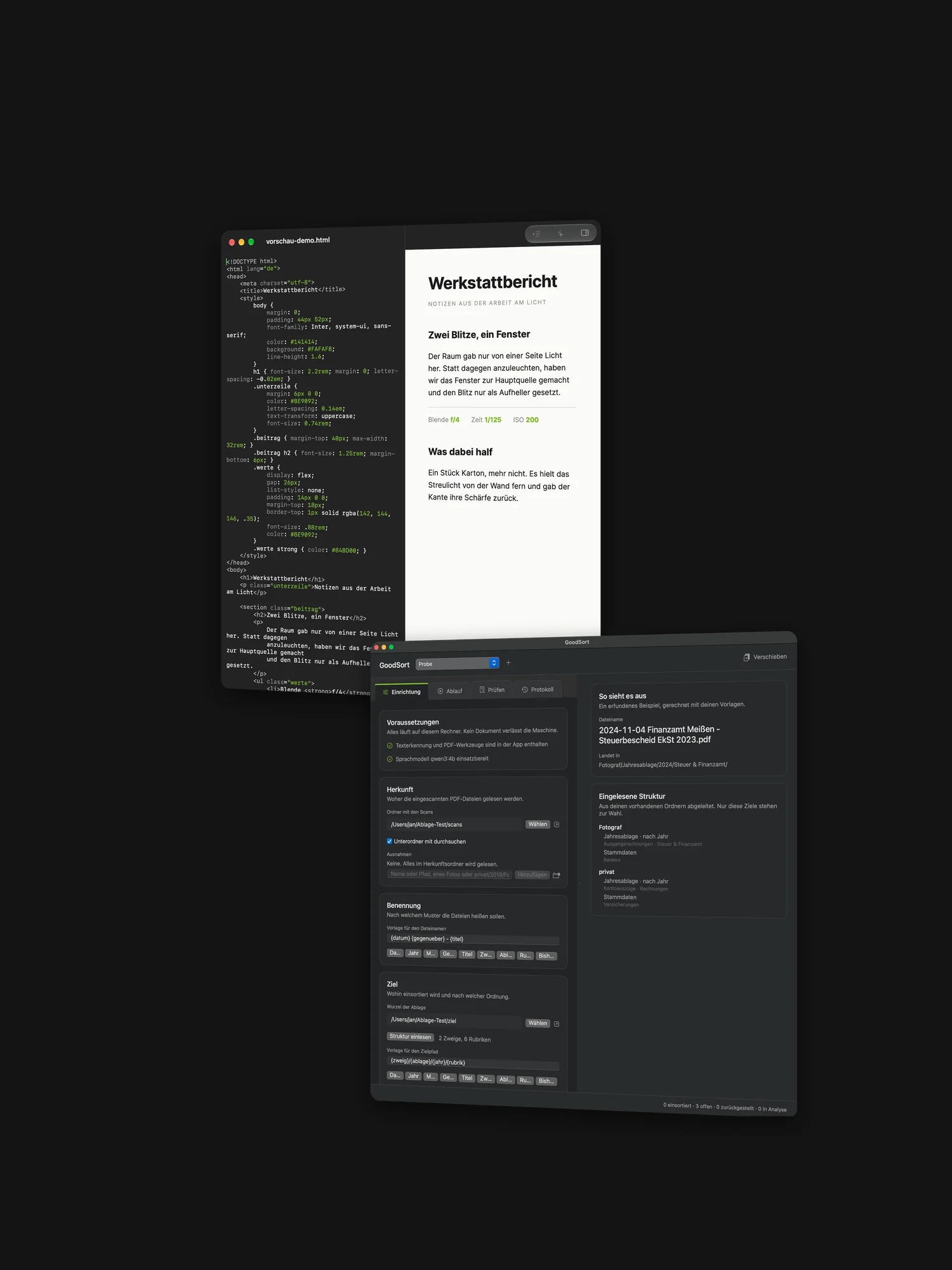Click 'Fotograf' in Eingelesene Struktur
The width and height of the screenshot is (952, 1270).
coord(610,827)
